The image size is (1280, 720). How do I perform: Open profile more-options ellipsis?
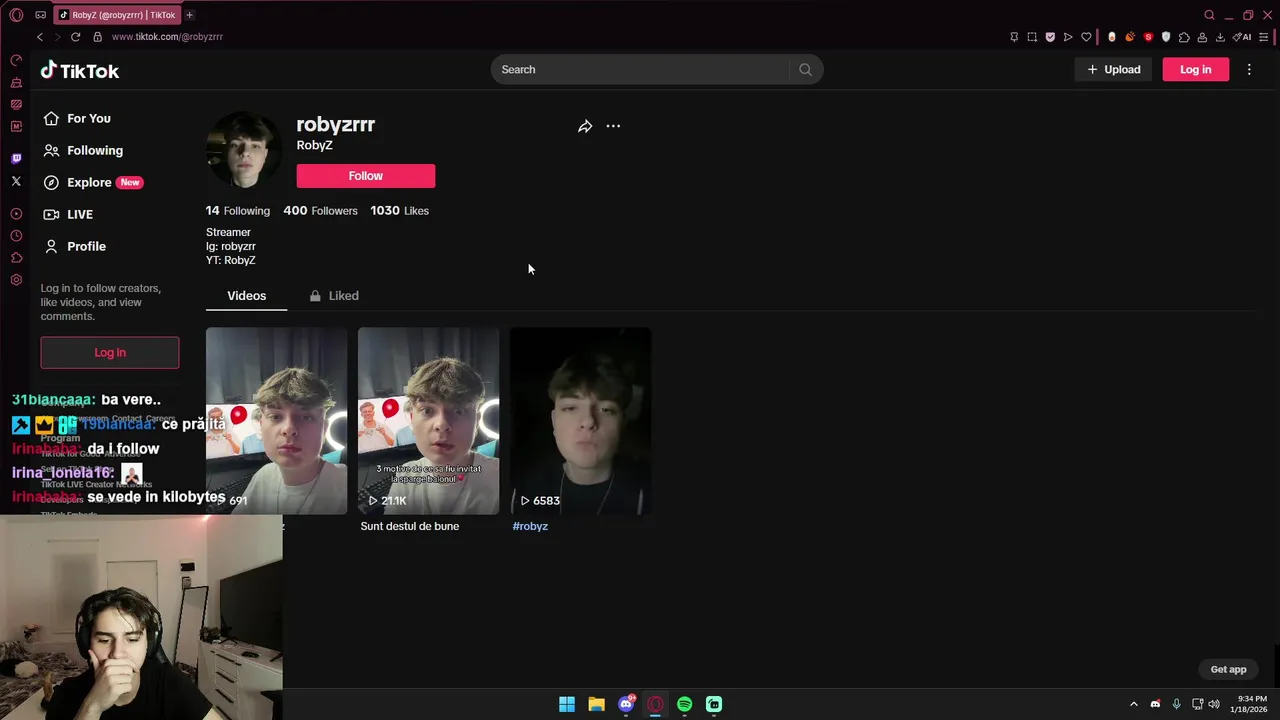point(613,126)
